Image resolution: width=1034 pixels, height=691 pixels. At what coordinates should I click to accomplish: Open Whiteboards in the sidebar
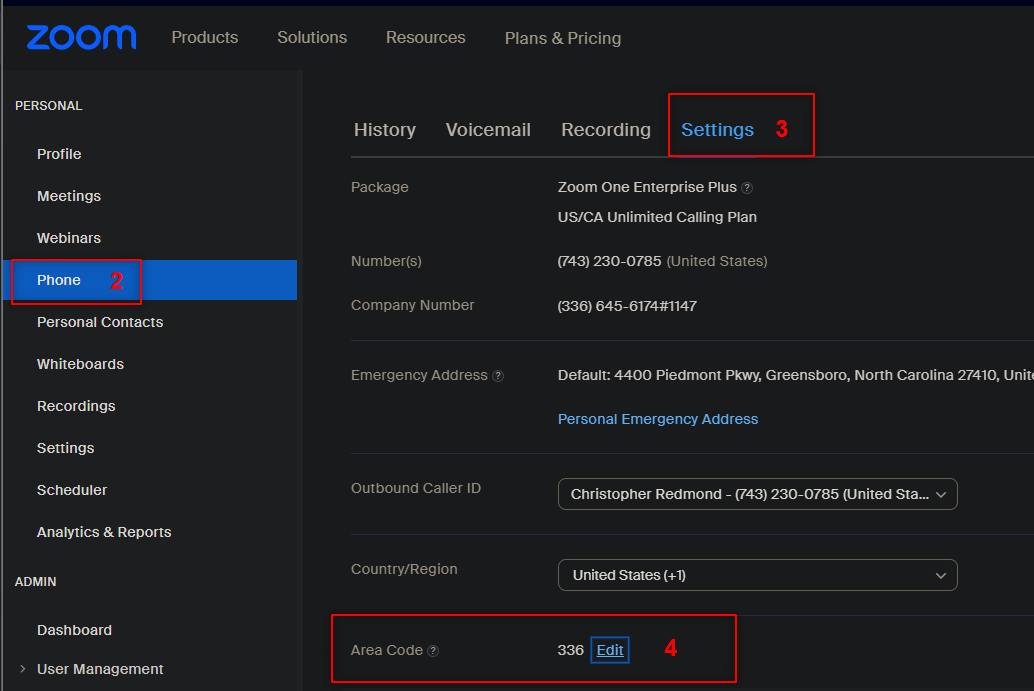point(80,364)
